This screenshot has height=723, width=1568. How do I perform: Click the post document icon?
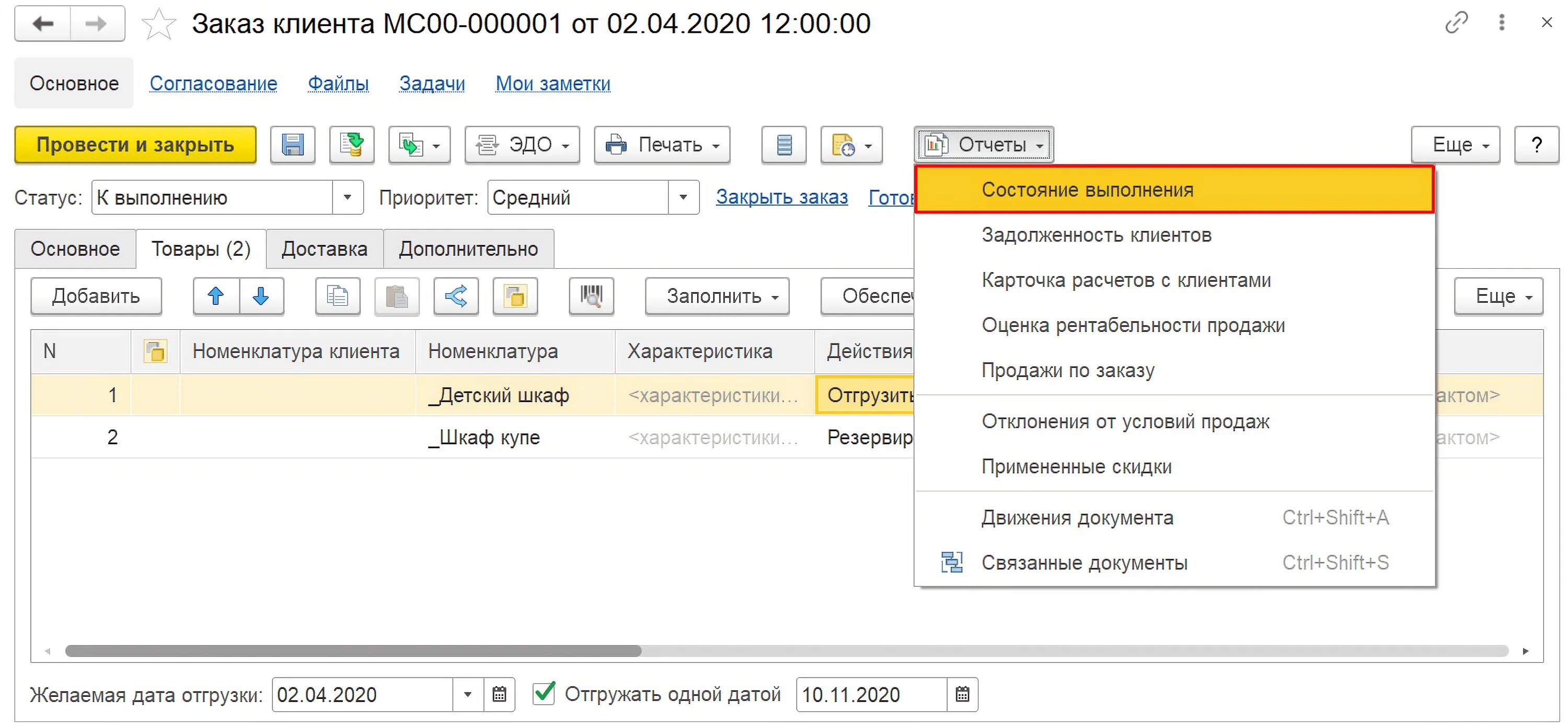[351, 145]
